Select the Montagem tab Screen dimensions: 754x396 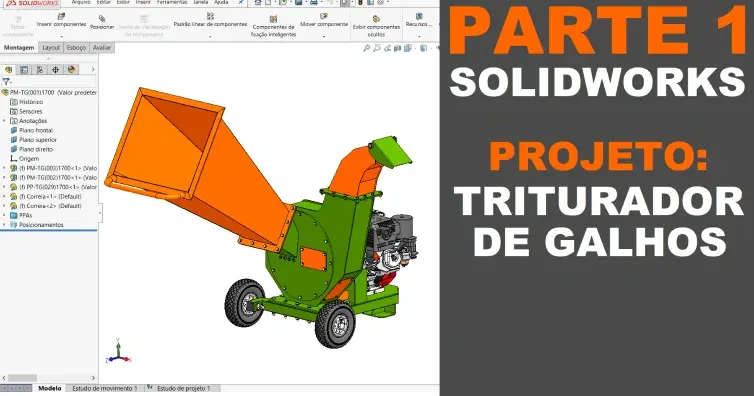coord(19,48)
